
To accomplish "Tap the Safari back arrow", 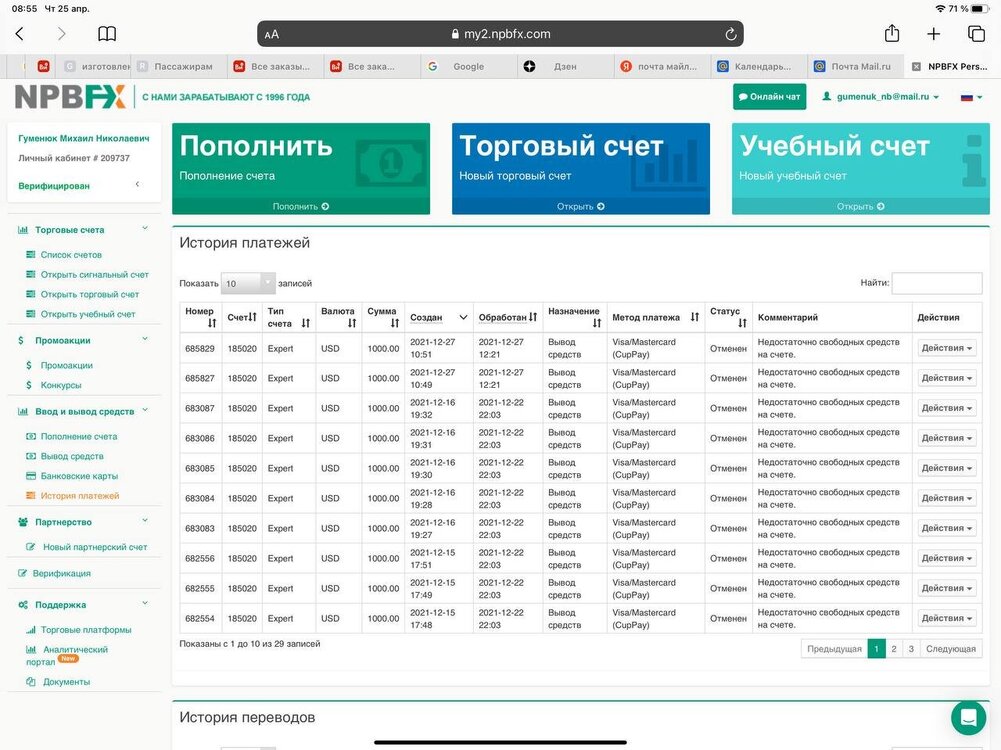I will click(20, 34).
